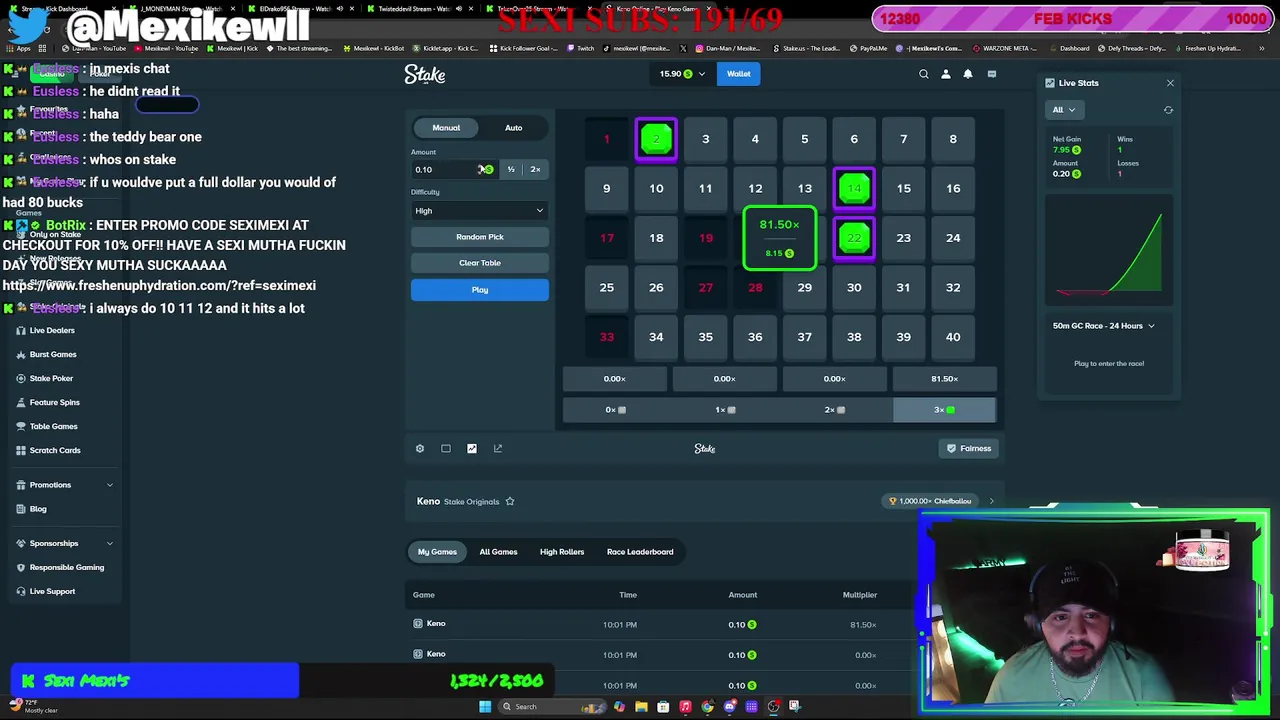Click Stake Originals link beside Keno

pos(471,502)
